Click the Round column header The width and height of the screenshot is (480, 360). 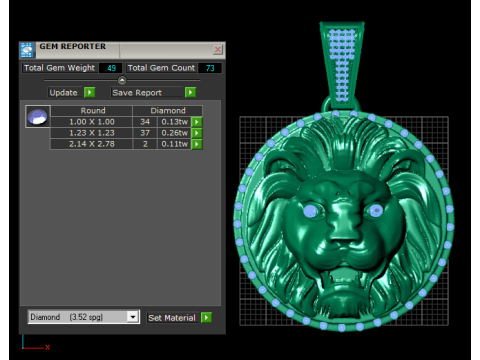92,111
